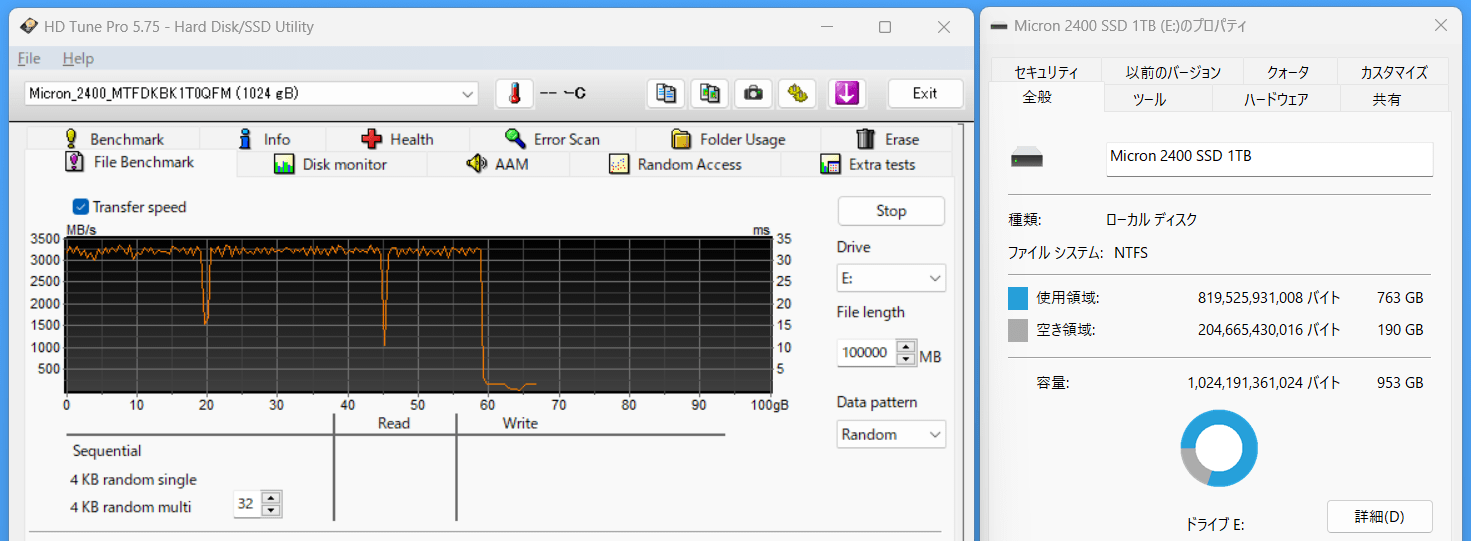Click the disk usage donut chart
Viewport: 1471px width, 541px height.
pyautogui.click(x=1219, y=448)
